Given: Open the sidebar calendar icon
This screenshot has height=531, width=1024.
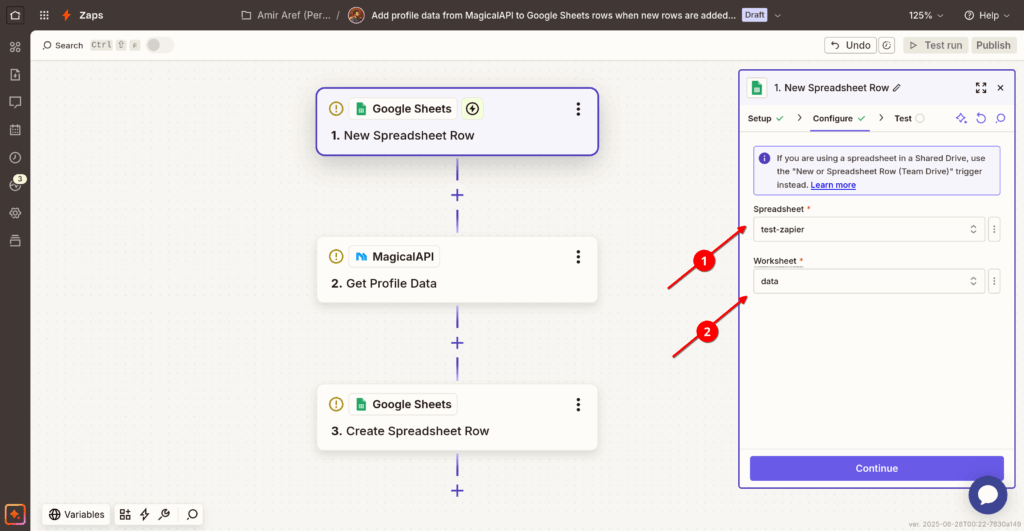Looking at the screenshot, I should (15, 130).
